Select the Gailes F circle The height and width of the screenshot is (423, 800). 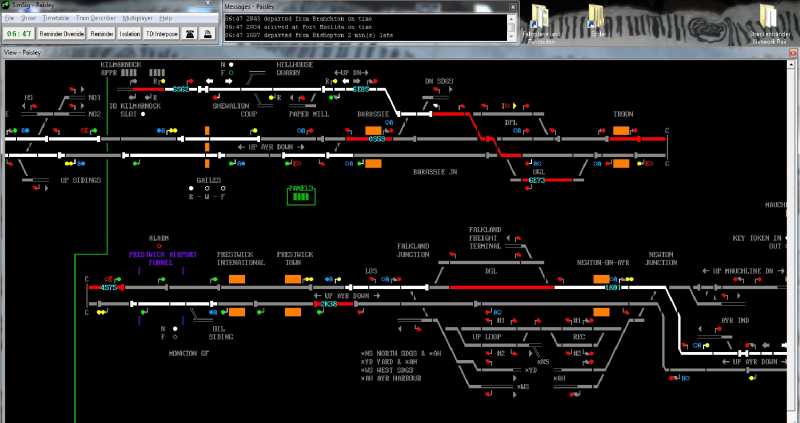pyautogui.click(x=223, y=188)
